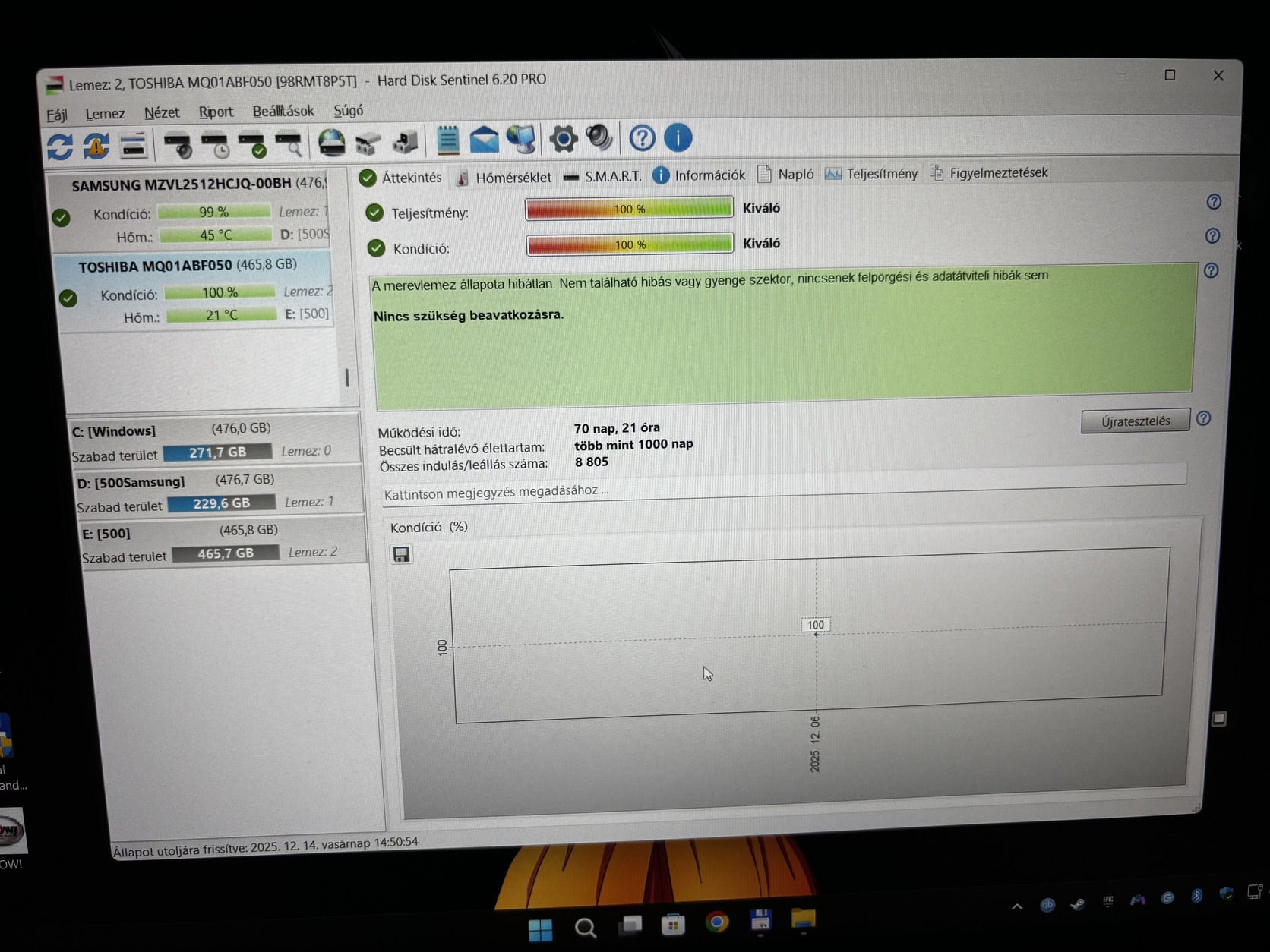
Task: Open Windows taskbar search
Action: coord(585,928)
